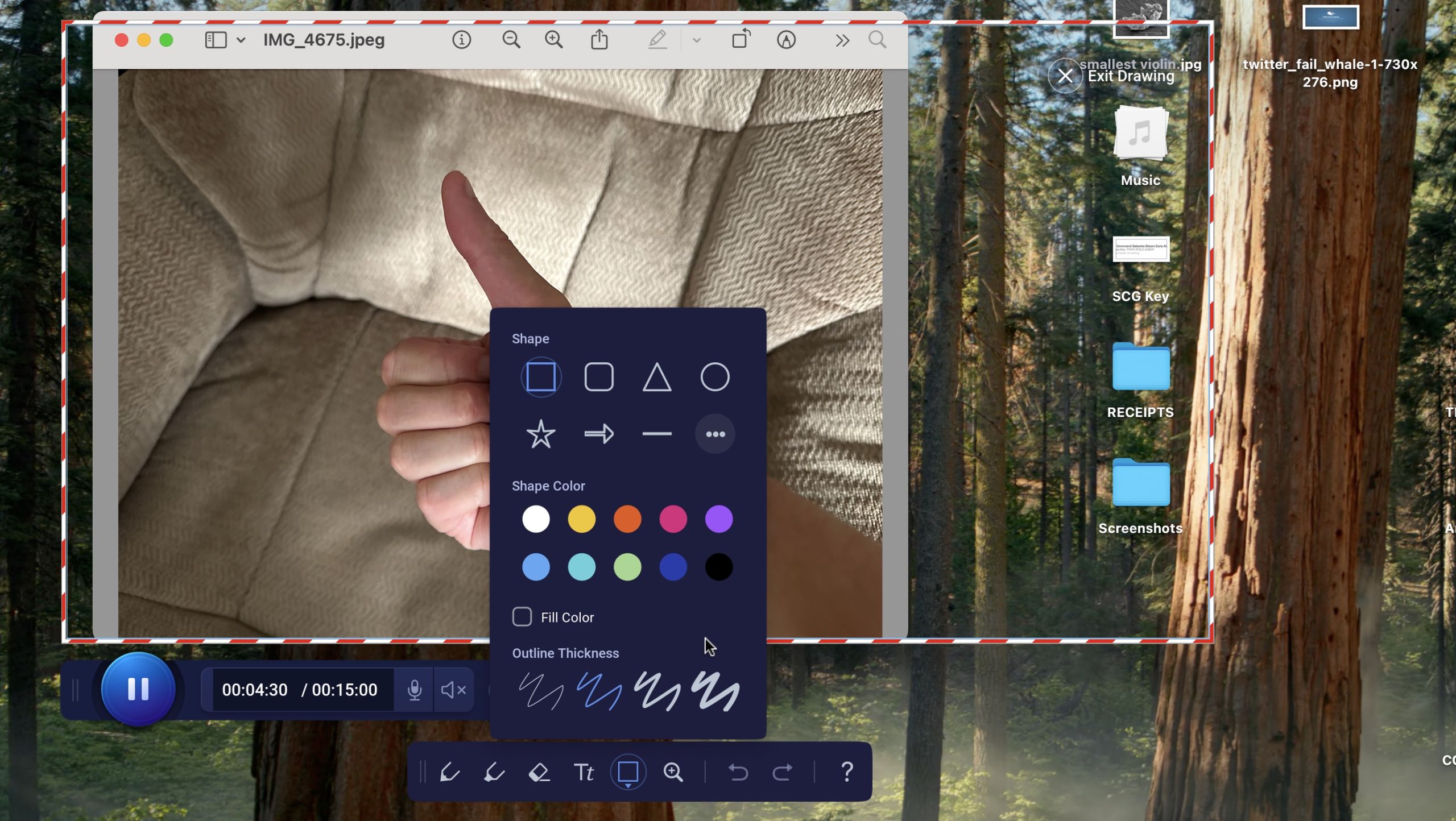The image size is (1456, 821).
Task: Select the Pen drawing tool
Action: pos(449,773)
